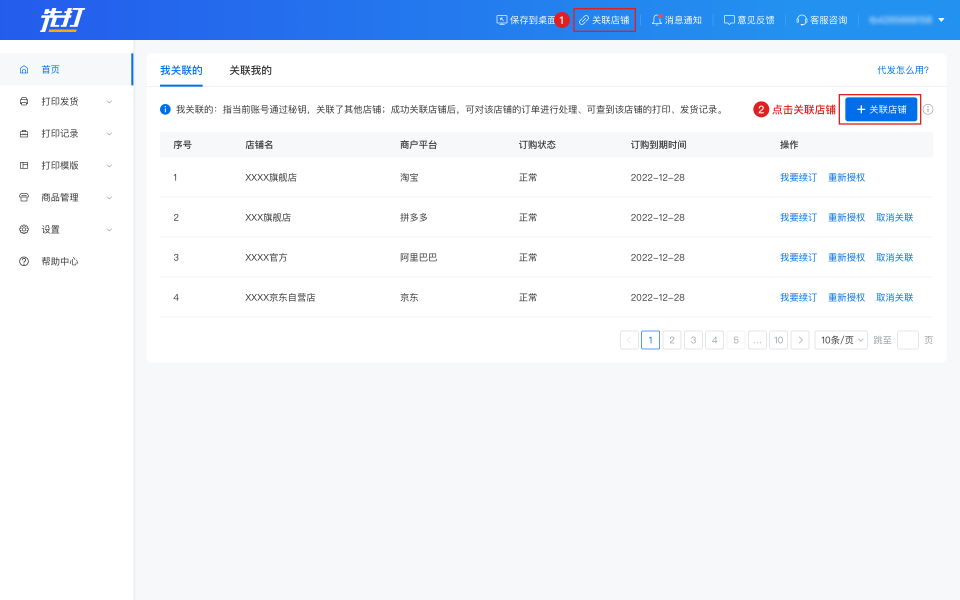The image size is (960, 600).
Task: Click the 商品管理 shop icon
Action: tap(24, 197)
